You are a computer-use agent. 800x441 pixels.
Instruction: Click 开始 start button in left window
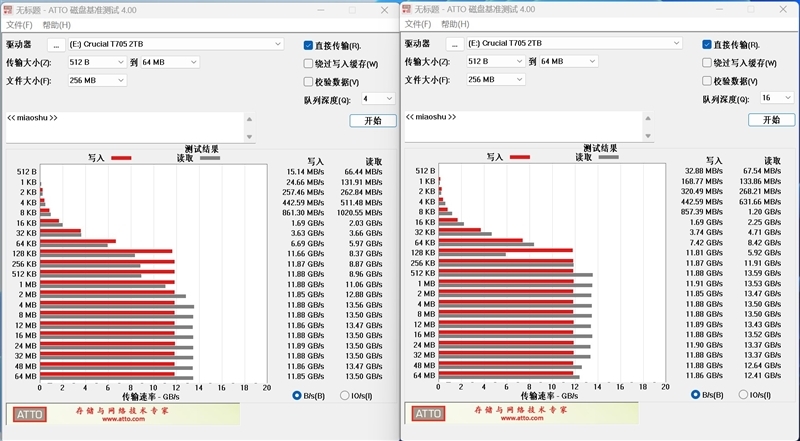coord(373,121)
